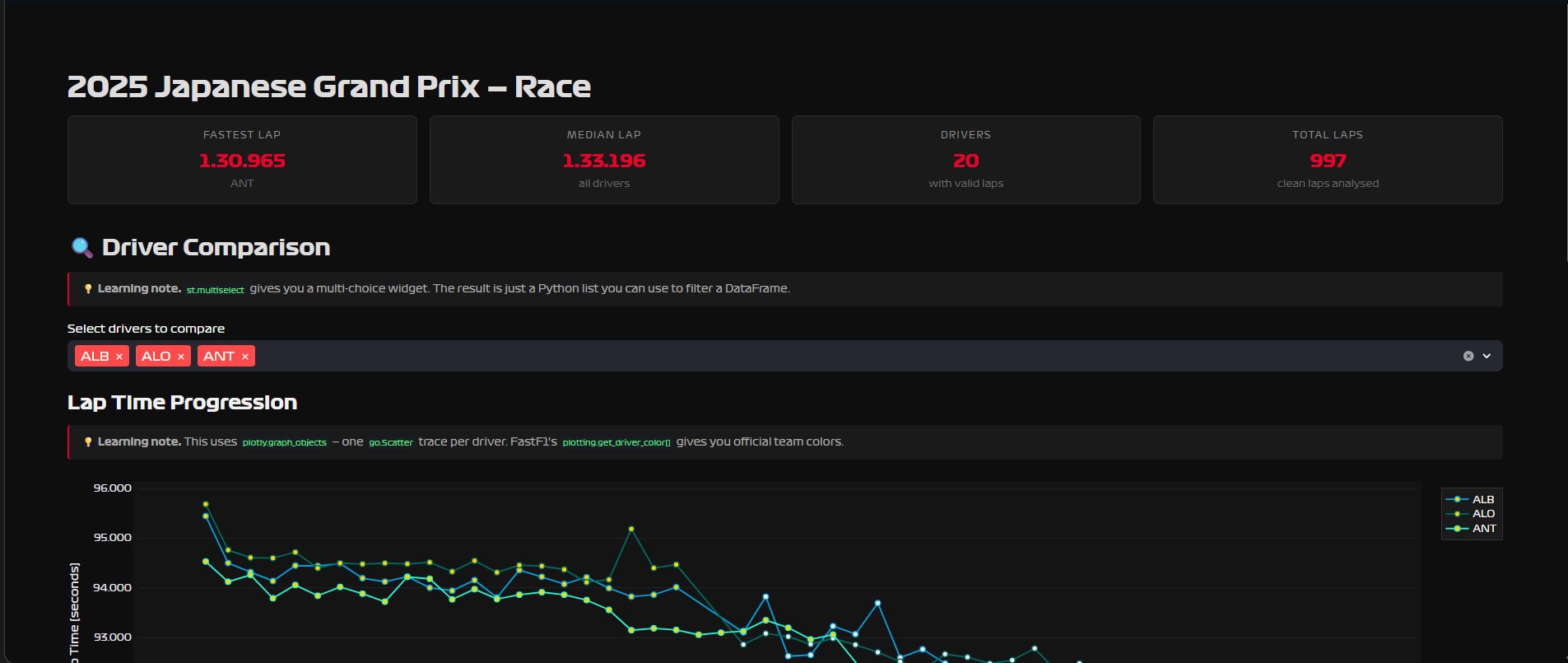Click lightbulb icon in plotly learning note
This screenshot has width=1568, height=663.
(88, 442)
